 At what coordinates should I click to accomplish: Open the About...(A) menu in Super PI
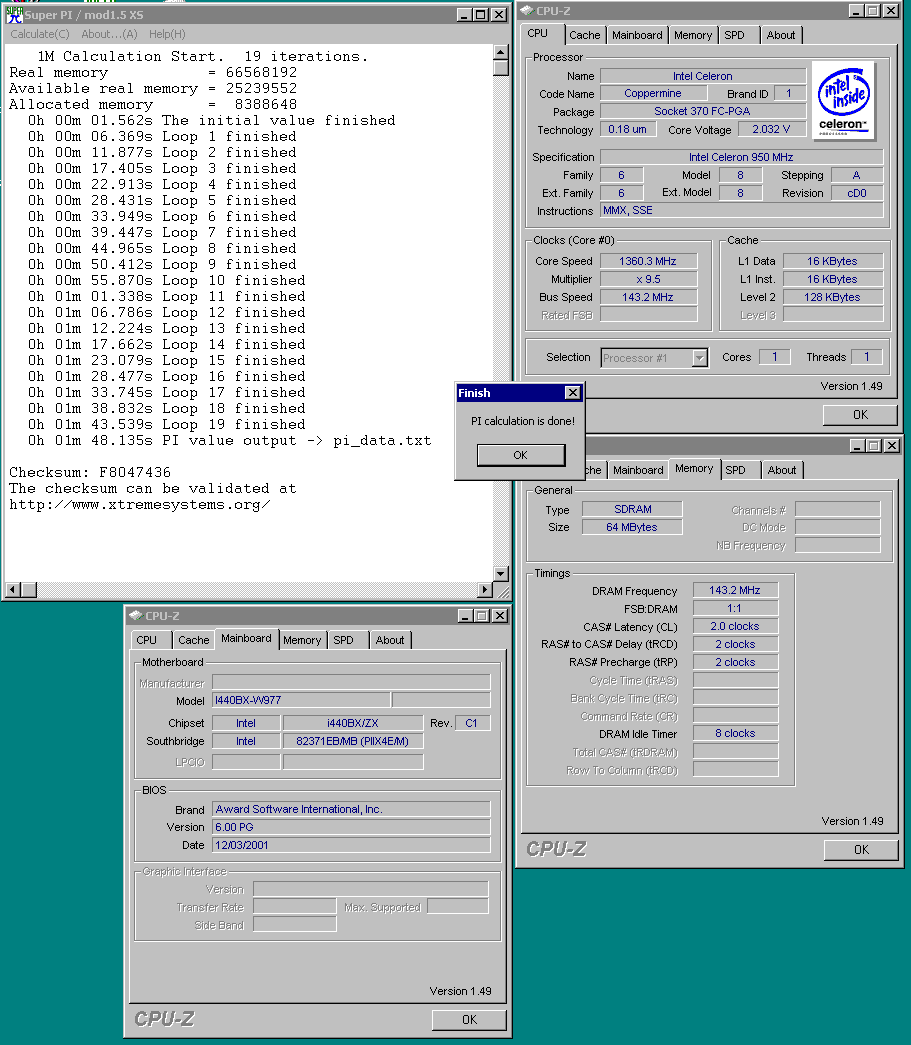(109, 34)
